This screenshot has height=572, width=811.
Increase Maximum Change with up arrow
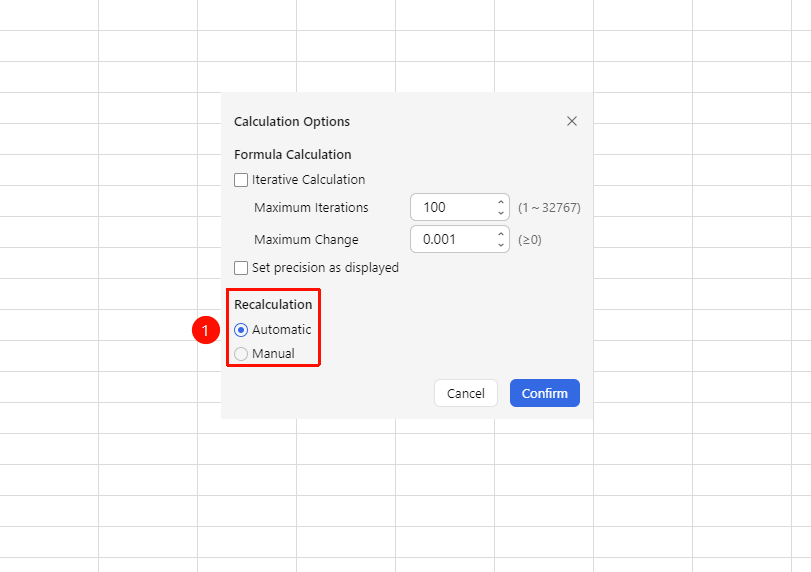501,234
